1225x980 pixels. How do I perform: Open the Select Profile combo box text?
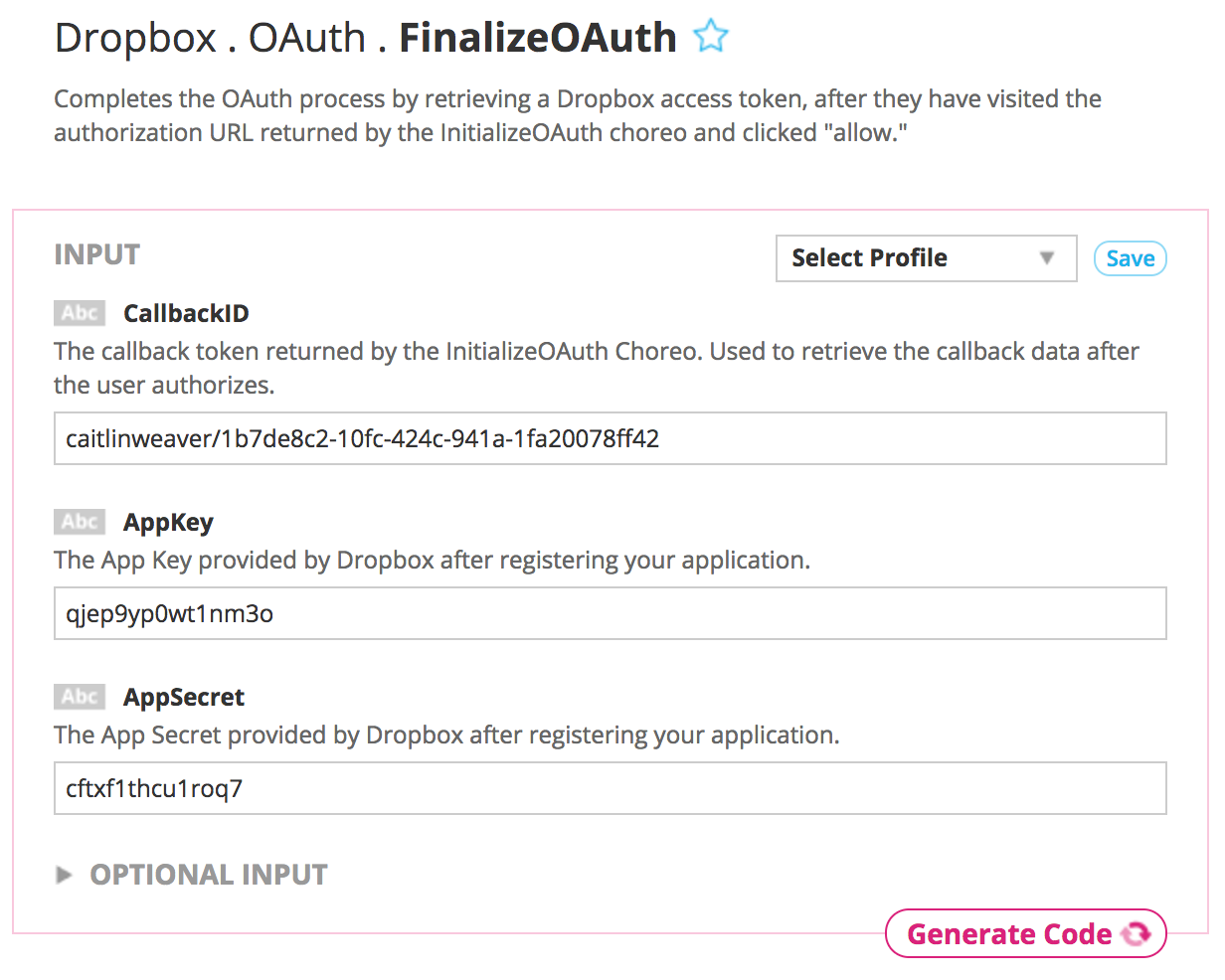869,258
